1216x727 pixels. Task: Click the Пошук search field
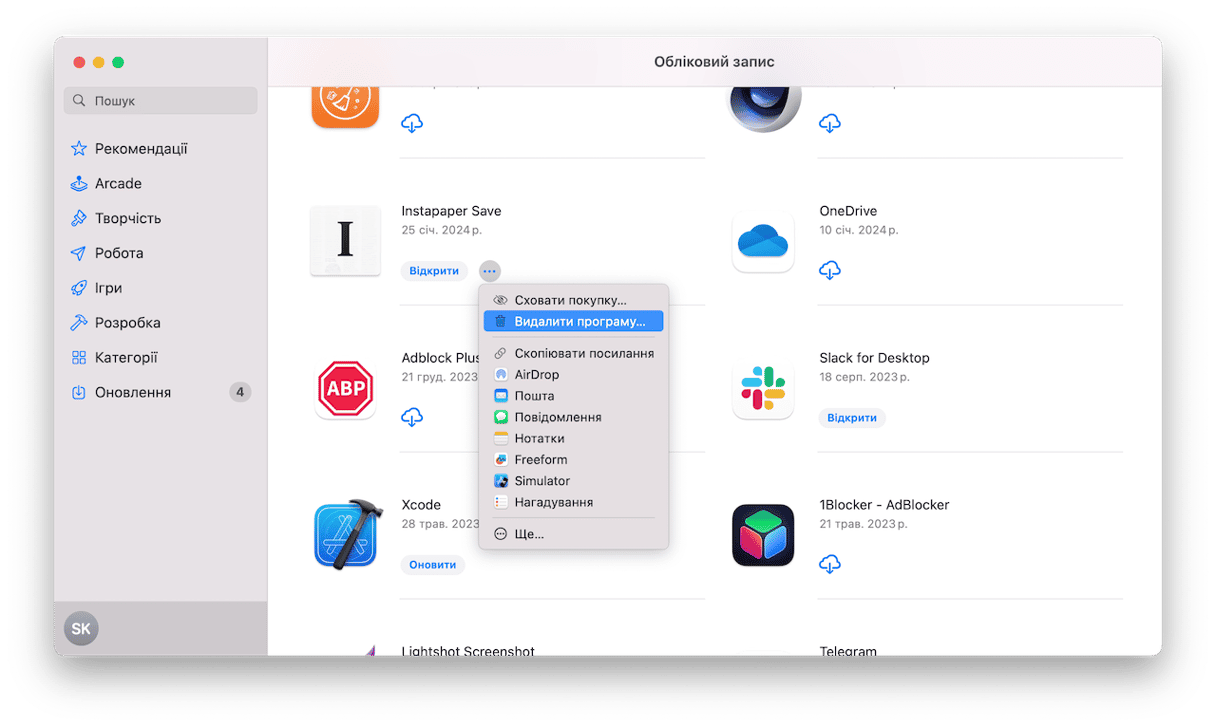click(160, 101)
